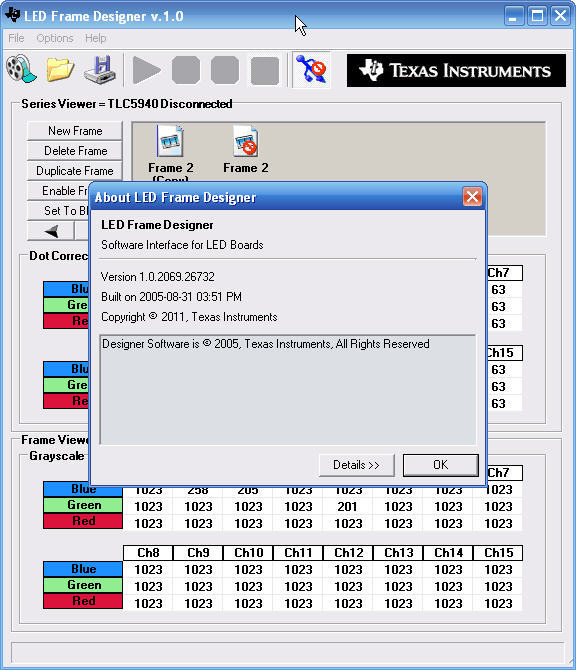Open the Options menu
The height and width of the screenshot is (670, 576).
[55, 38]
